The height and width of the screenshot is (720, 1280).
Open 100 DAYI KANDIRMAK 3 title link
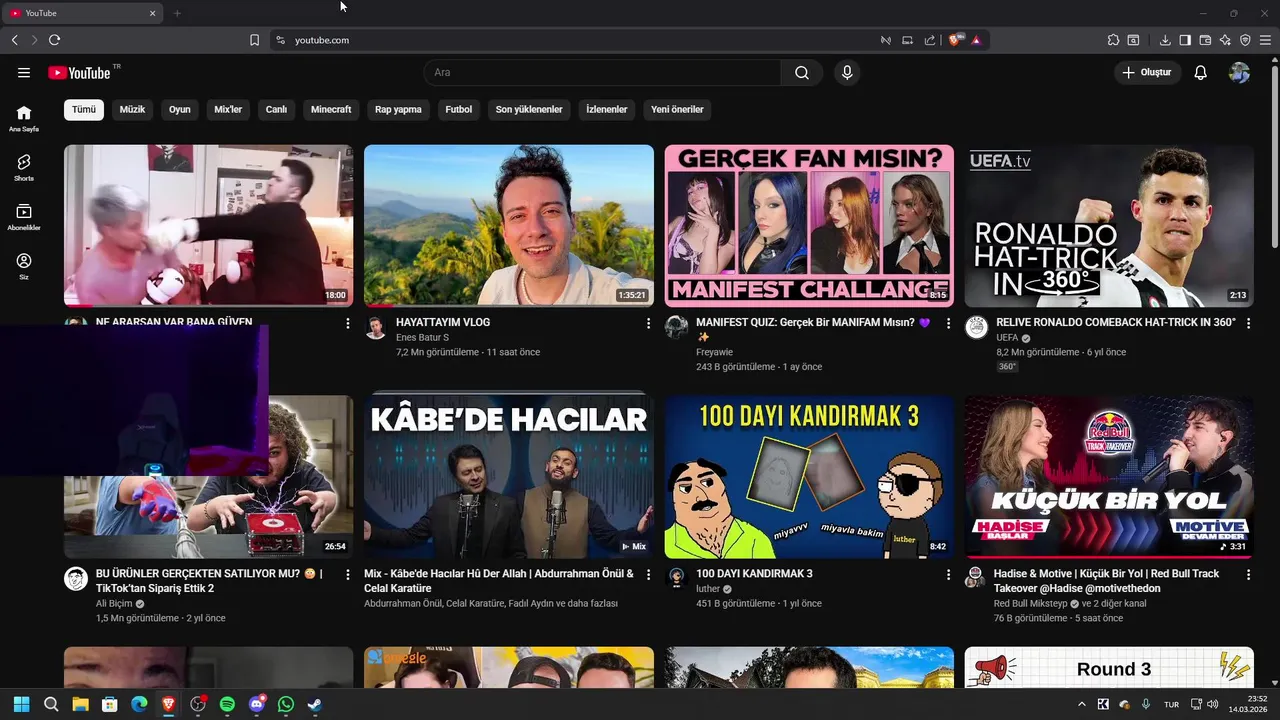click(x=754, y=574)
